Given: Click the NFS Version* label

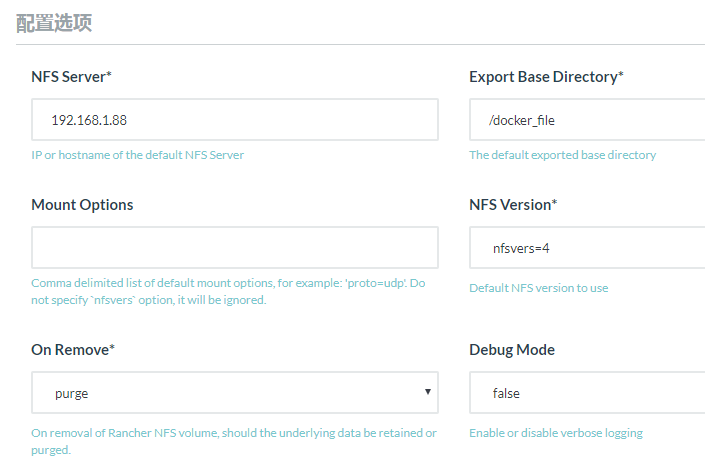Looking at the screenshot, I should tap(513, 204).
